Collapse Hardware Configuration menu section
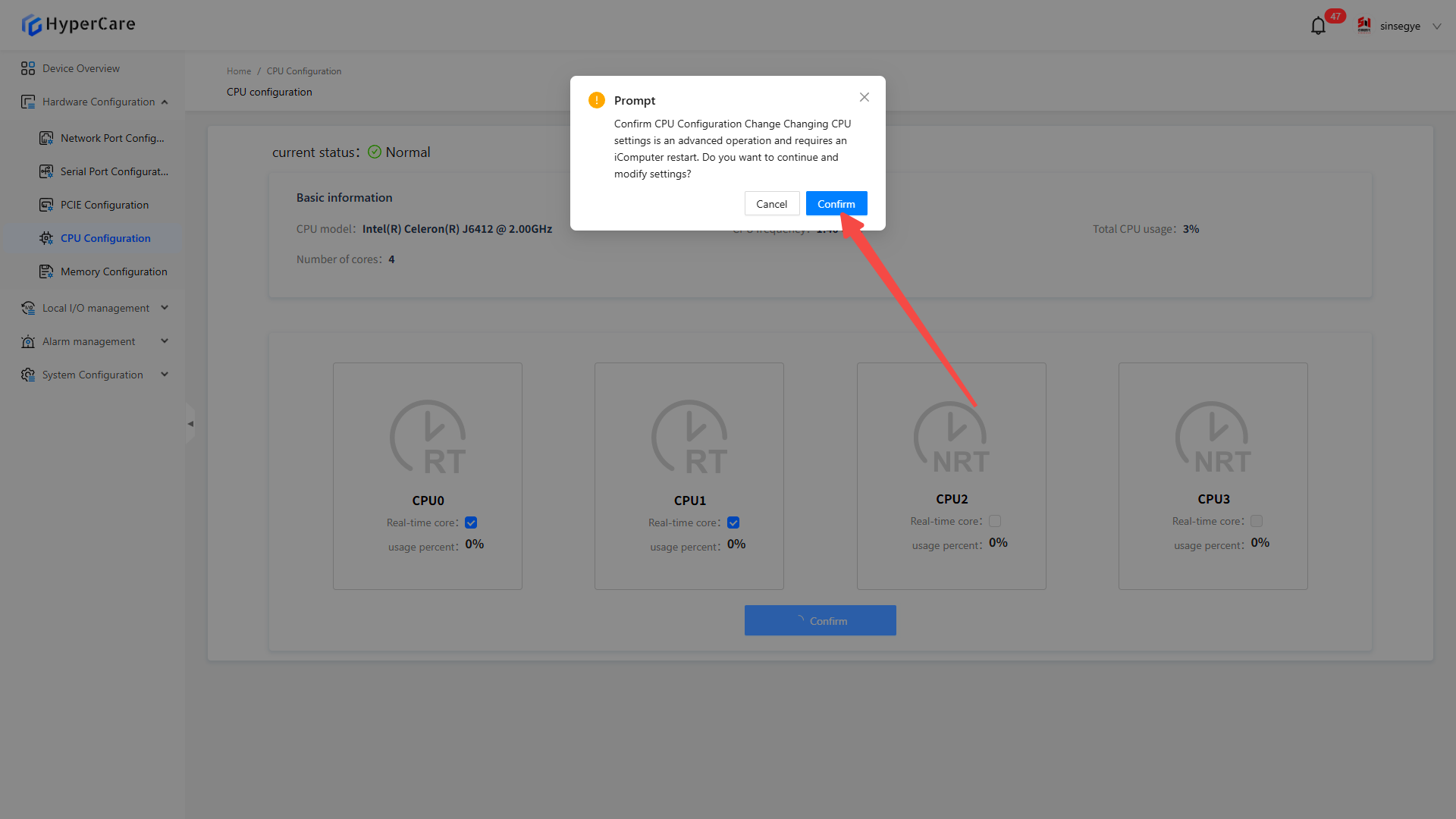1456x819 pixels. tap(165, 102)
